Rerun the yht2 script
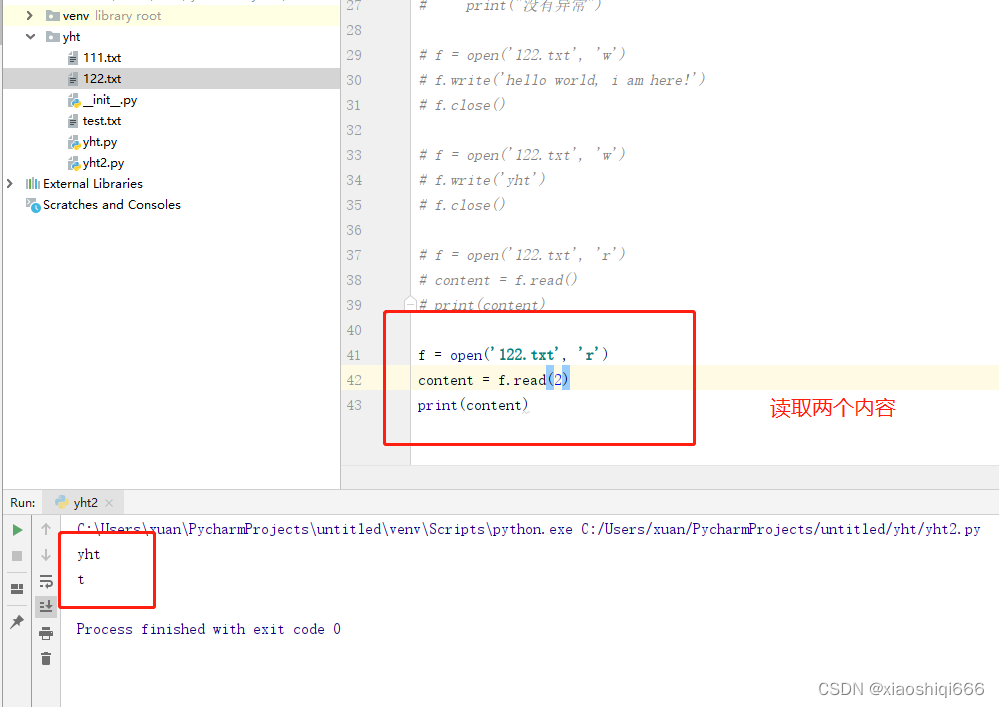999x707 pixels. point(17,527)
